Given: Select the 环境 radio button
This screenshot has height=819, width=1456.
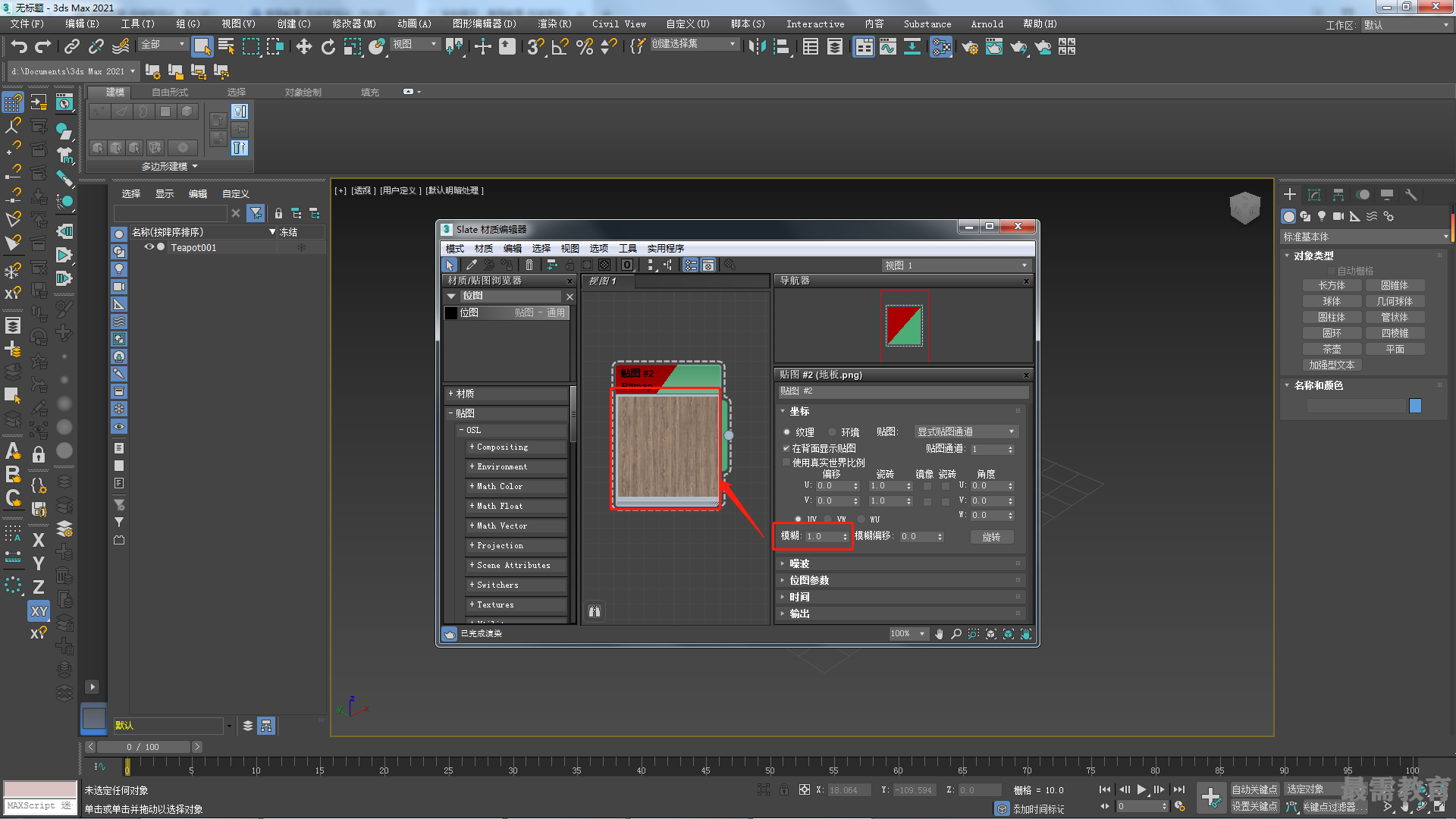Looking at the screenshot, I should pyautogui.click(x=832, y=432).
